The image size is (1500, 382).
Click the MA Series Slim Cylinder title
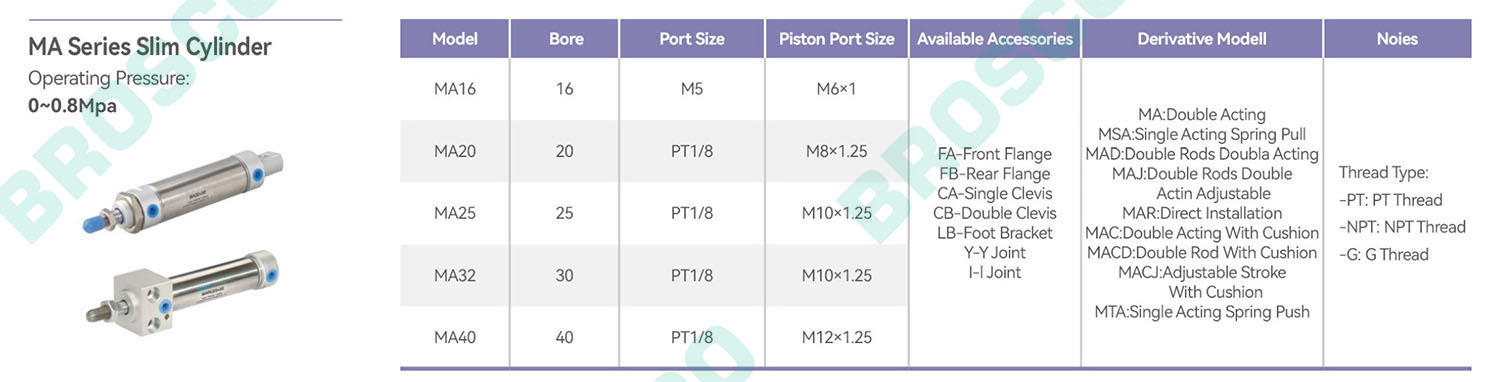point(150,47)
